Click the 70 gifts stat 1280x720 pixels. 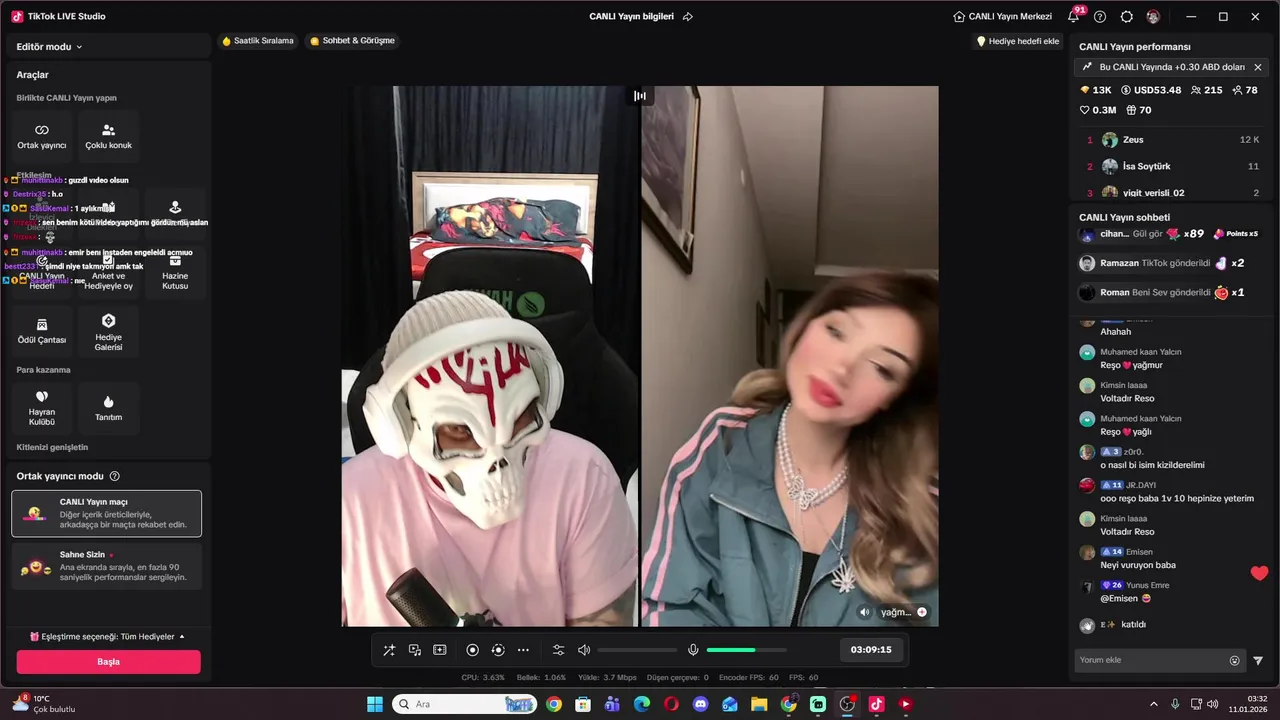(1139, 110)
